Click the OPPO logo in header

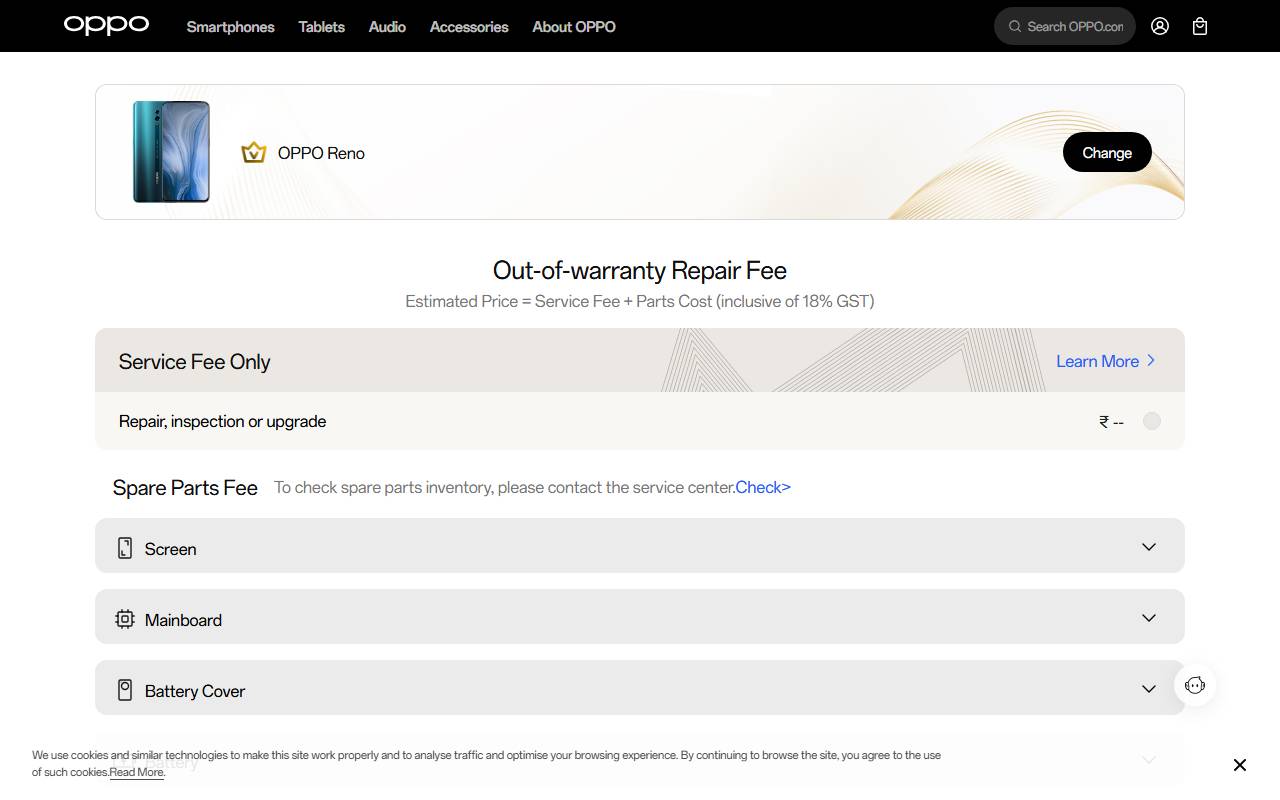pyautogui.click(x=106, y=25)
